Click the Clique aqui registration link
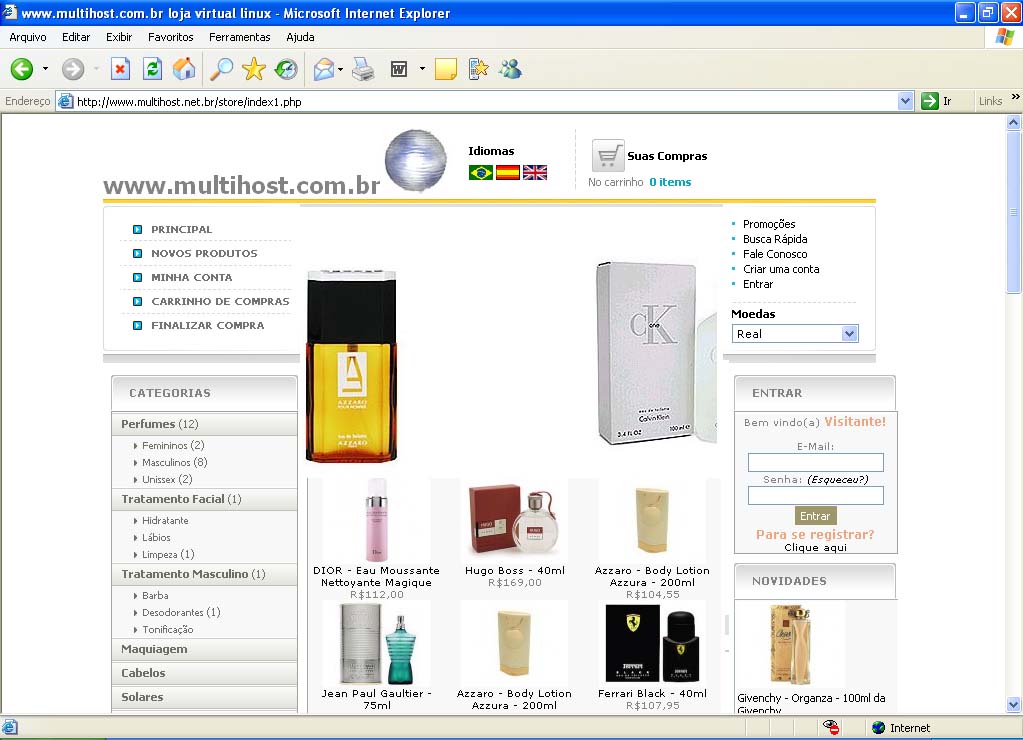Screen dimensions: 1023x740 coord(816,547)
